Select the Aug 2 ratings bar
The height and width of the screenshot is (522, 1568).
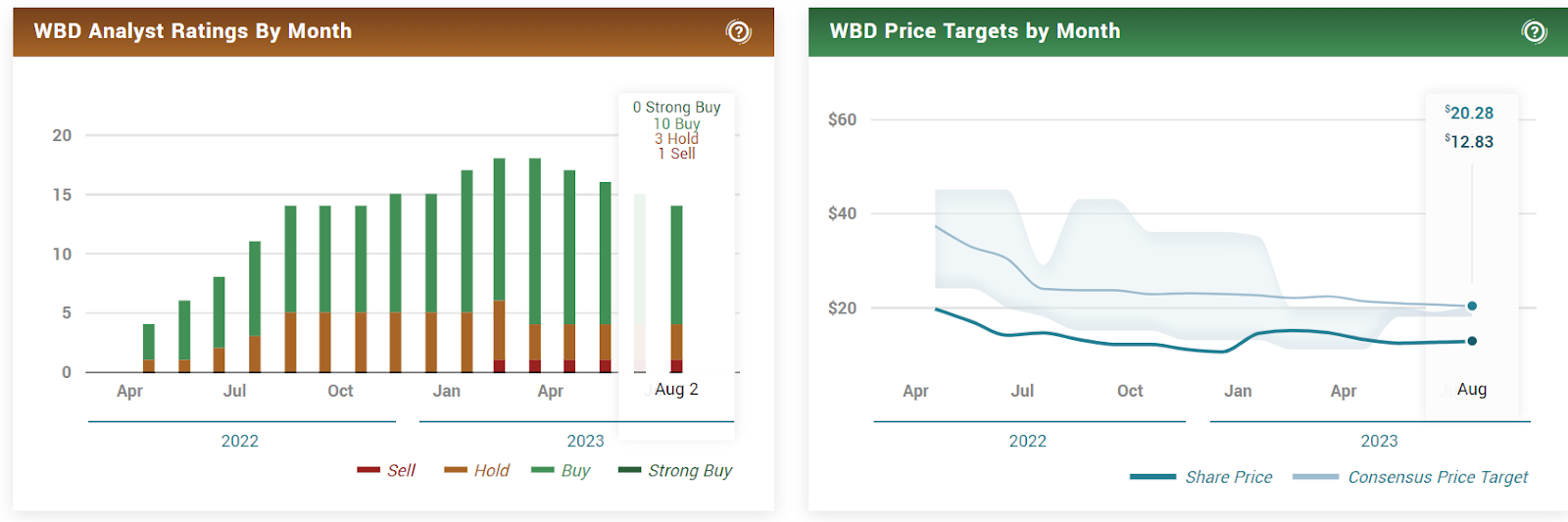click(676, 289)
